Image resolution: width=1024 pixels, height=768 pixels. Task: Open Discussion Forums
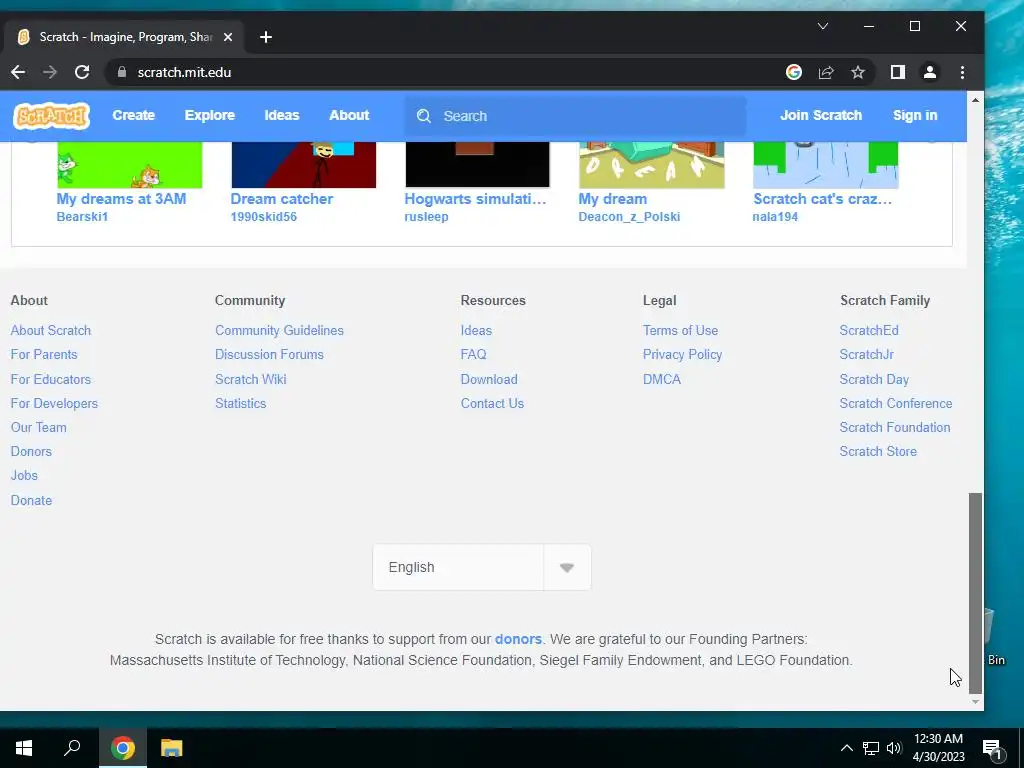coord(269,355)
